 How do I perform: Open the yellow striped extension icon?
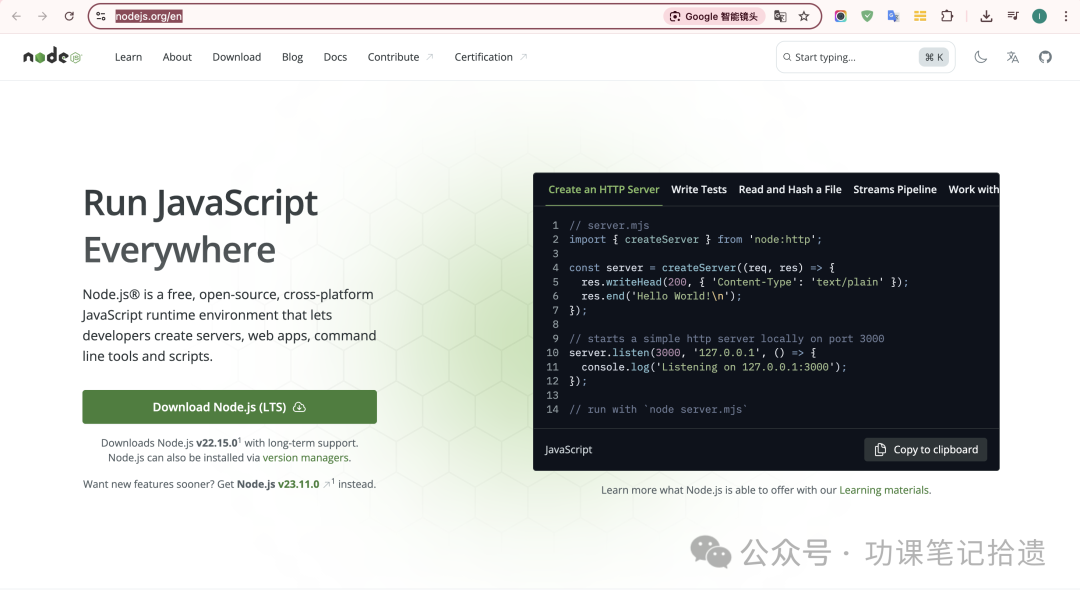(x=920, y=17)
